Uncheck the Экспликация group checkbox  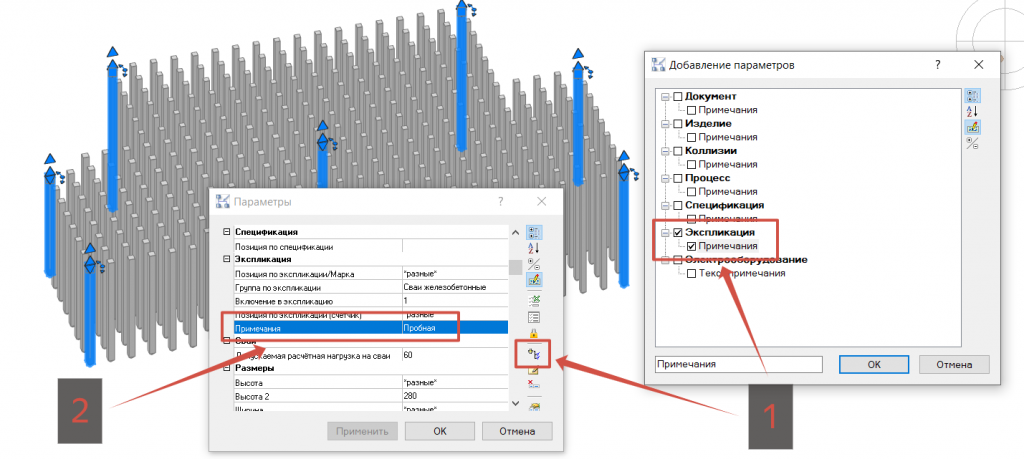pyautogui.click(x=677, y=232)
